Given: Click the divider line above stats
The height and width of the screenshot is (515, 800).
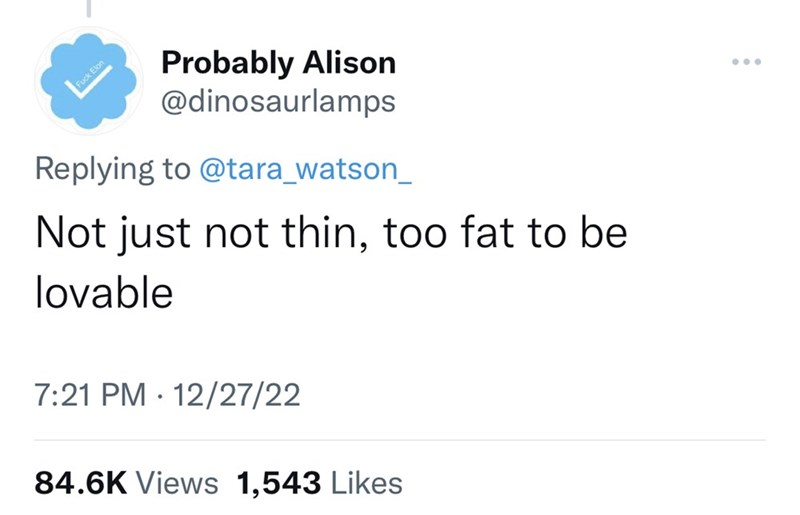Looking at the screenshot, I should [400, 439].
